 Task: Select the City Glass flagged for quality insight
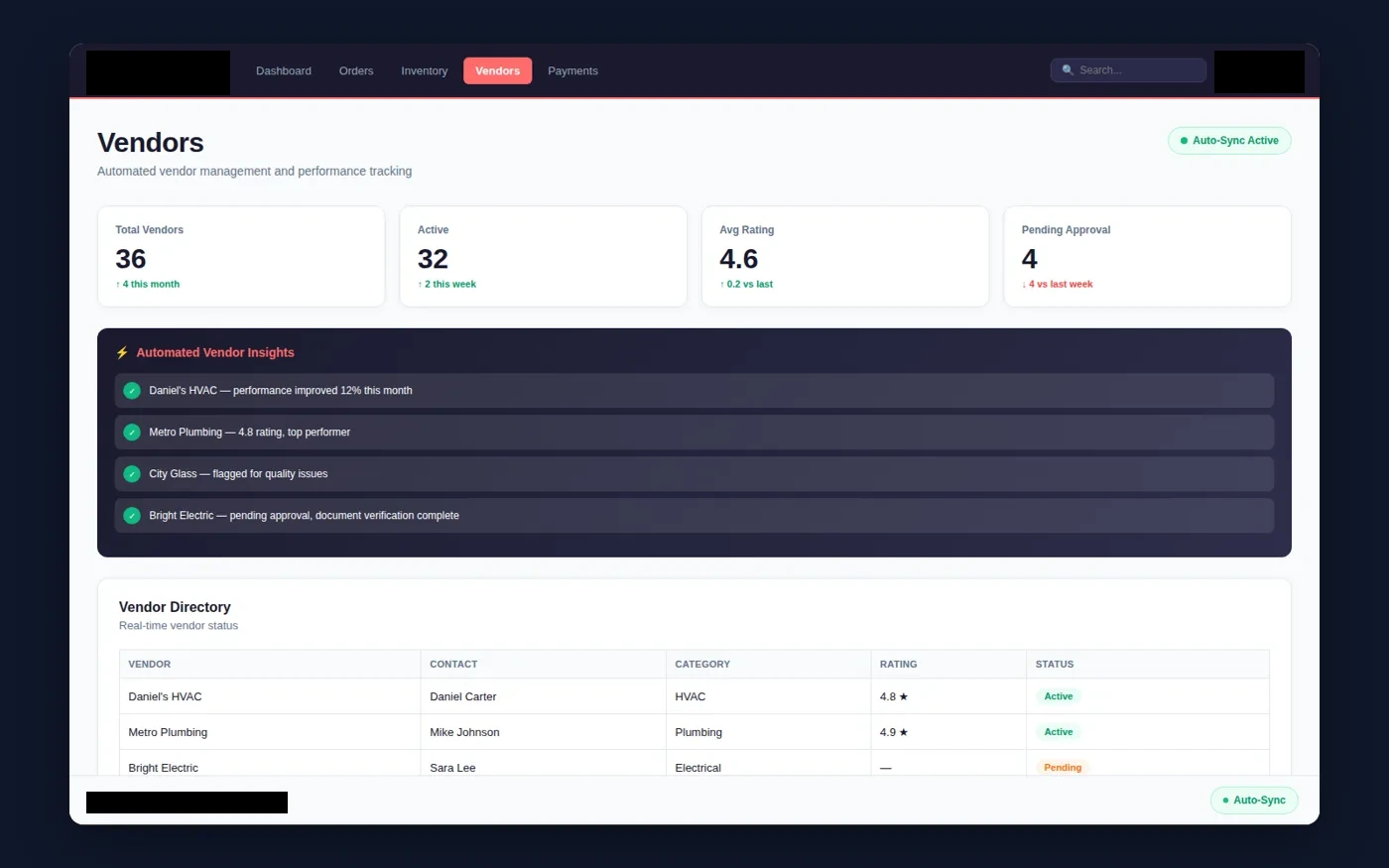click(694, 474)
